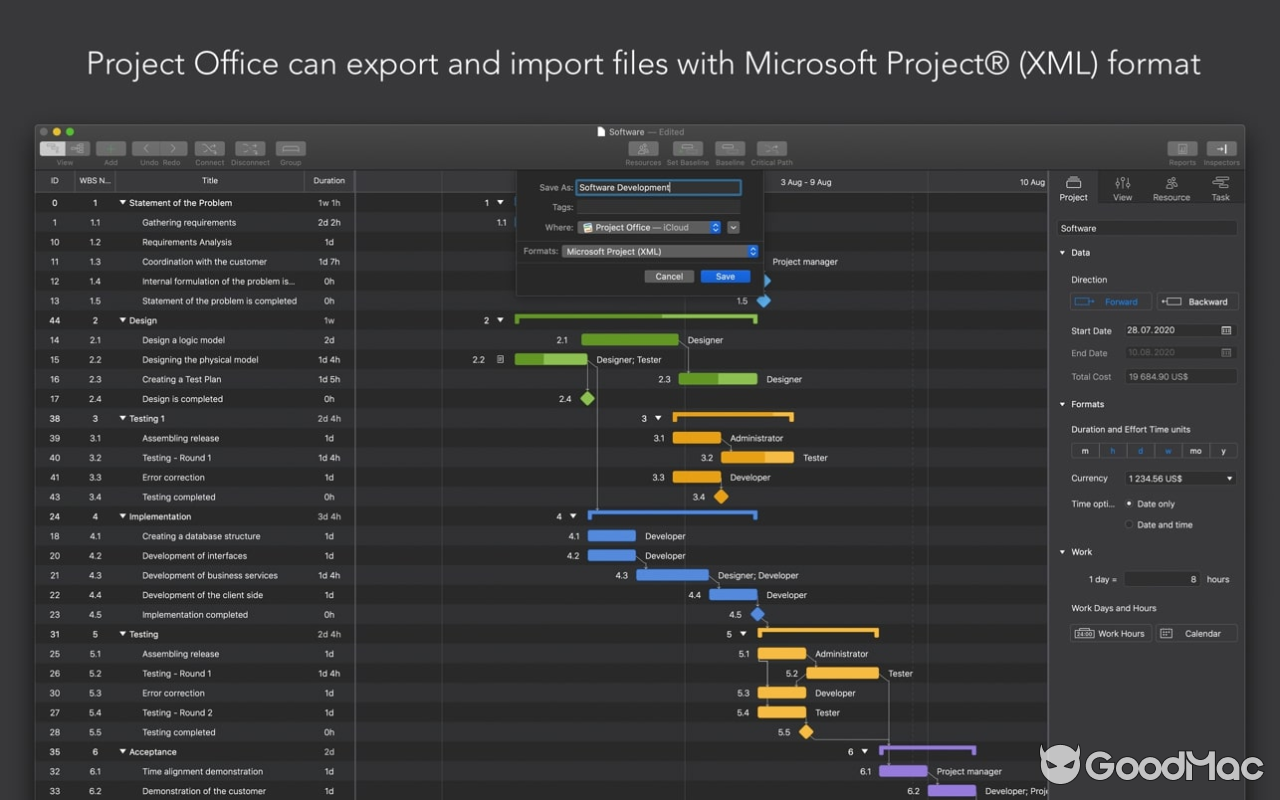Click the Undo icon in the toolbar
Viewport: 1280px width, 800px height.
[146, 148]
